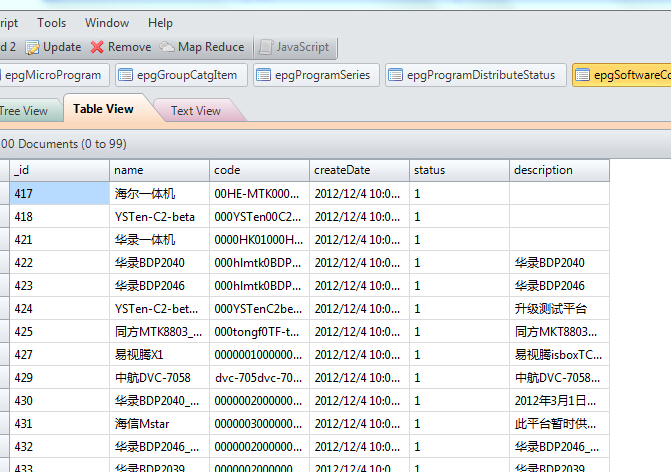Select the _id cell 421
The image size is (671, 472).
[x=59, y=240]
